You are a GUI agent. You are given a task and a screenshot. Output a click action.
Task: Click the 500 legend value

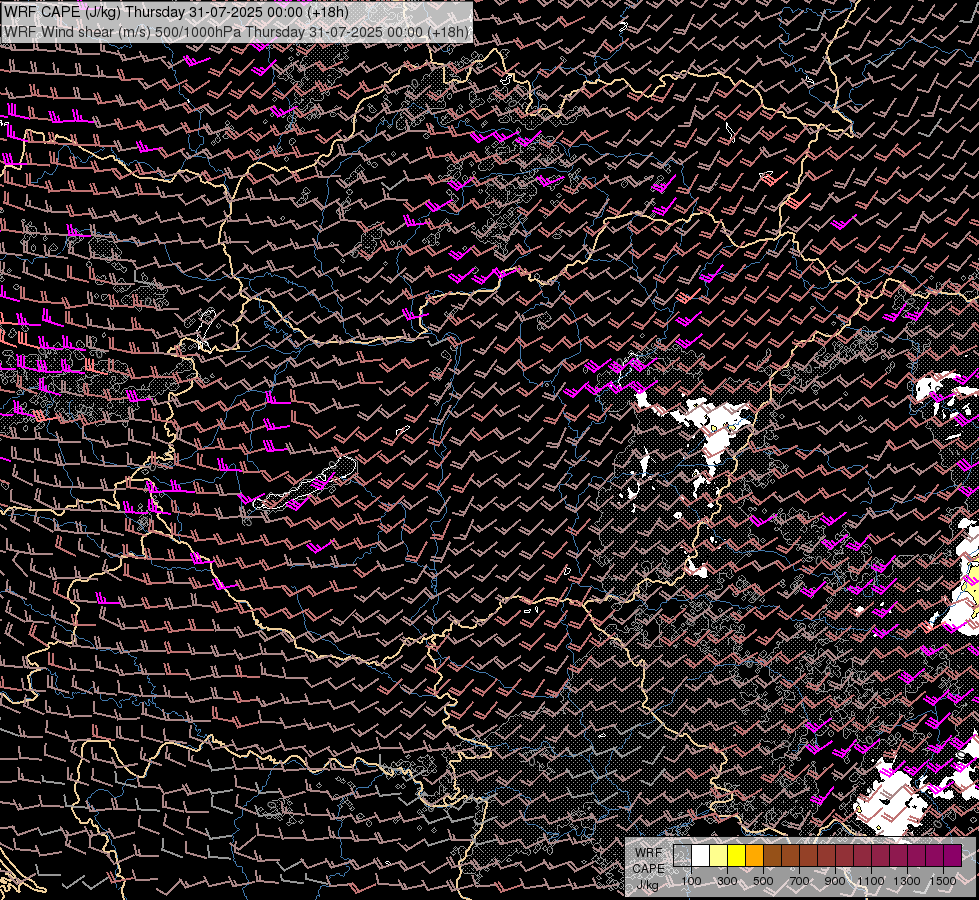(x=763, y=881)
